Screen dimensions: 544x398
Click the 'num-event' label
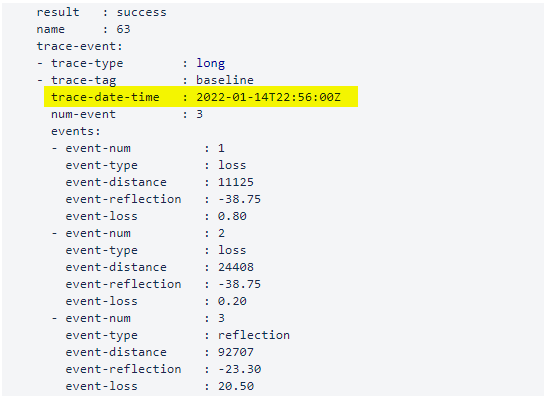tap(83, 114)
